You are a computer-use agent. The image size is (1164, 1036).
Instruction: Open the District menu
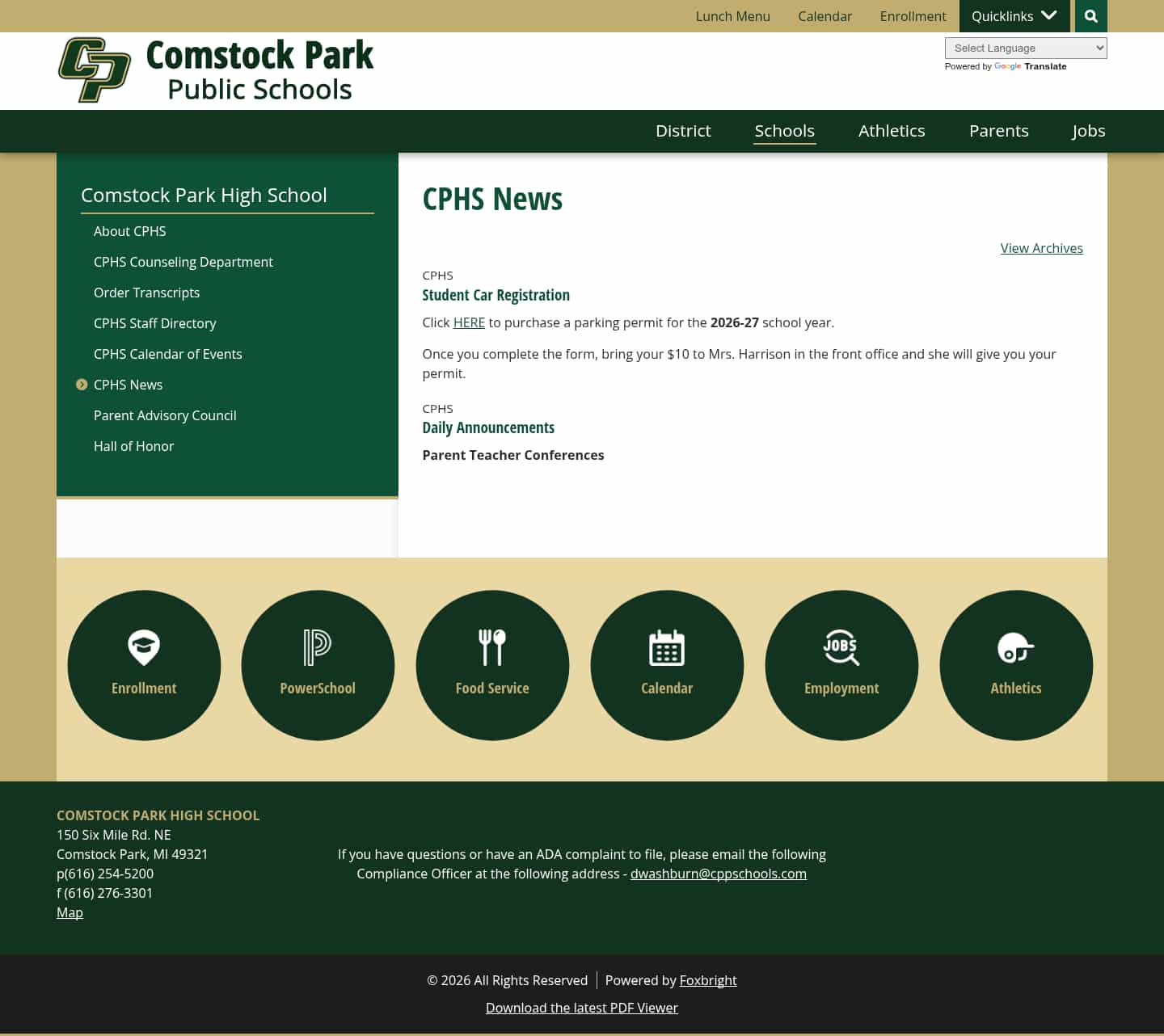pyautogui.click(x=683, y=131)
